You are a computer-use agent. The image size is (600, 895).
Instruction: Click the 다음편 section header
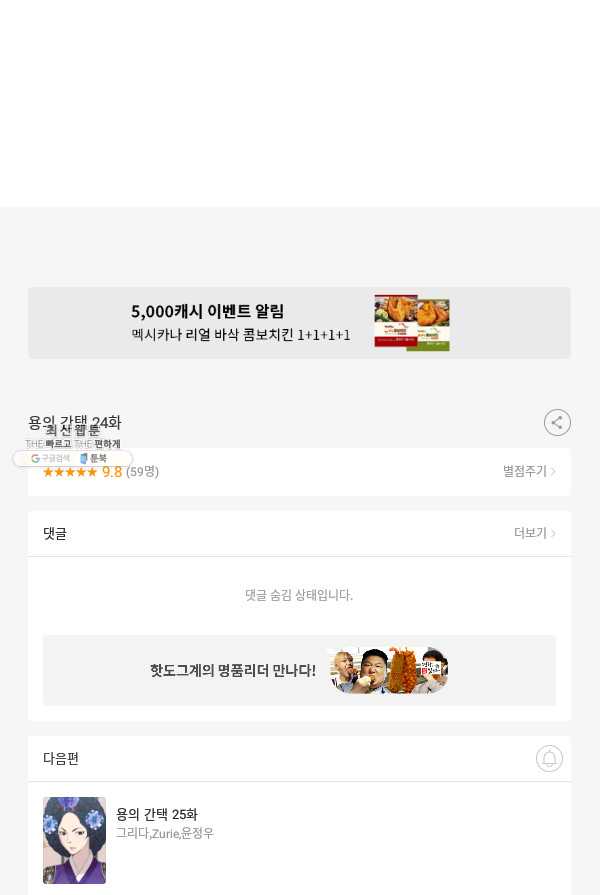click(61, 759)
